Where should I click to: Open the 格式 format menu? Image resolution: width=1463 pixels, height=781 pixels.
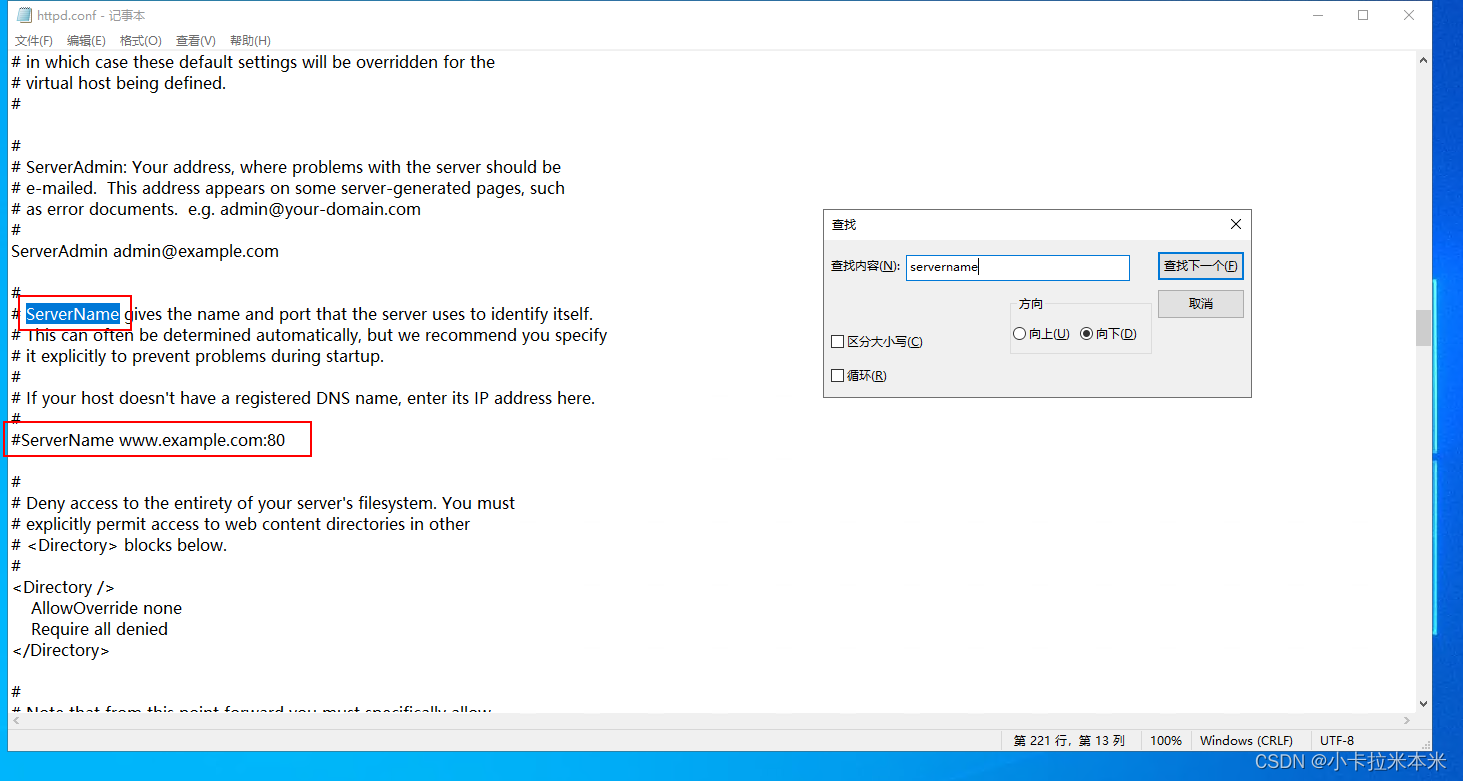140,40
